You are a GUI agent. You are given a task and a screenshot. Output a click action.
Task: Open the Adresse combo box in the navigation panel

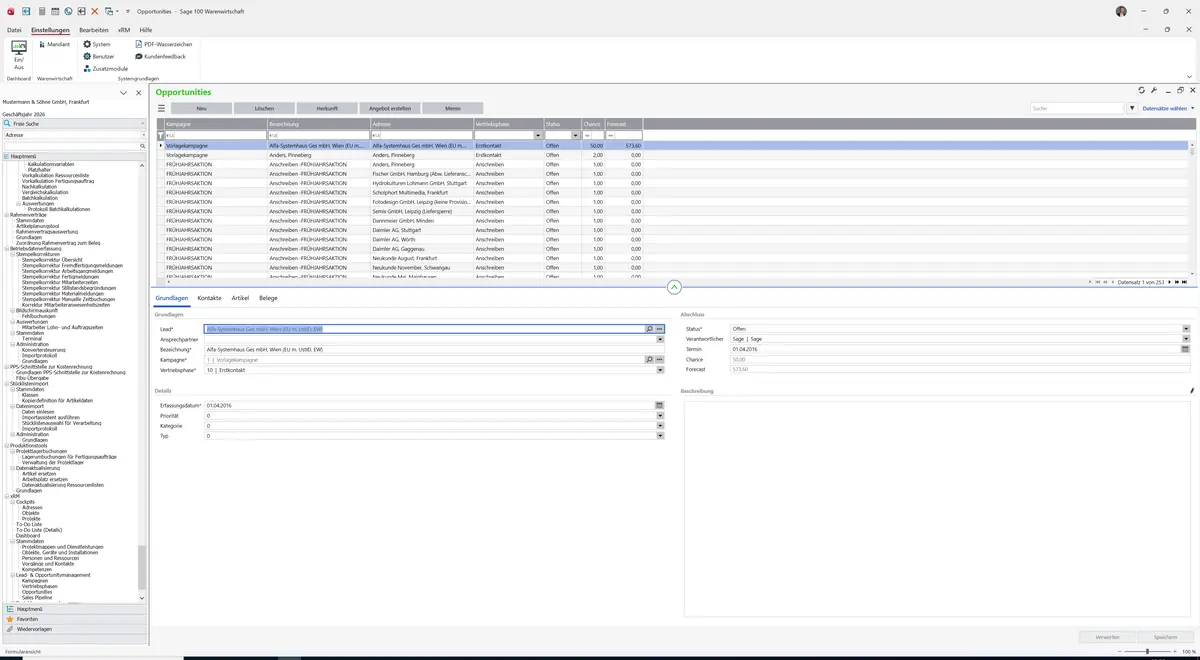point(75,135)
